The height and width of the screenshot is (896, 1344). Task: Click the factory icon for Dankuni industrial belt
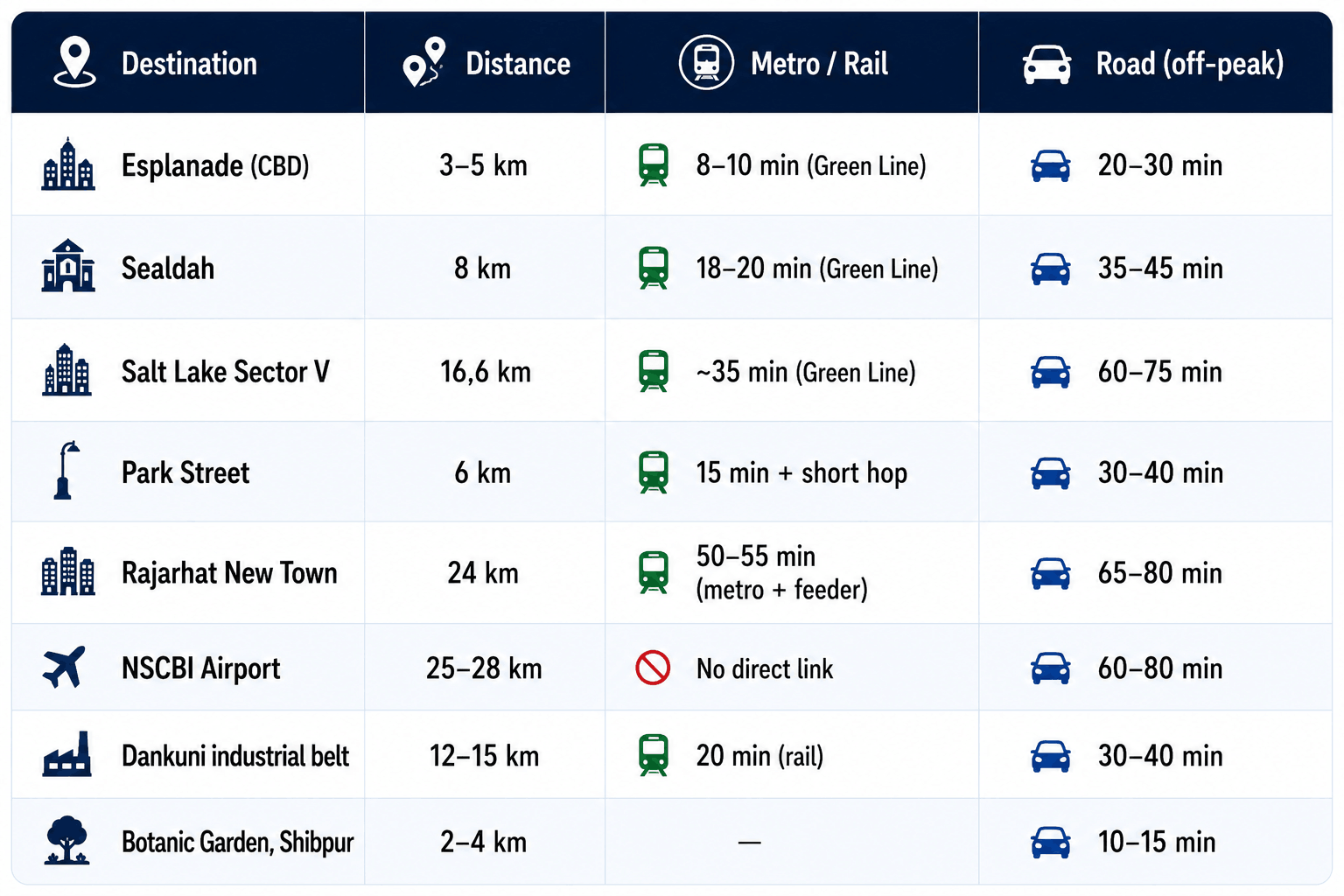(x=66, y=754)
